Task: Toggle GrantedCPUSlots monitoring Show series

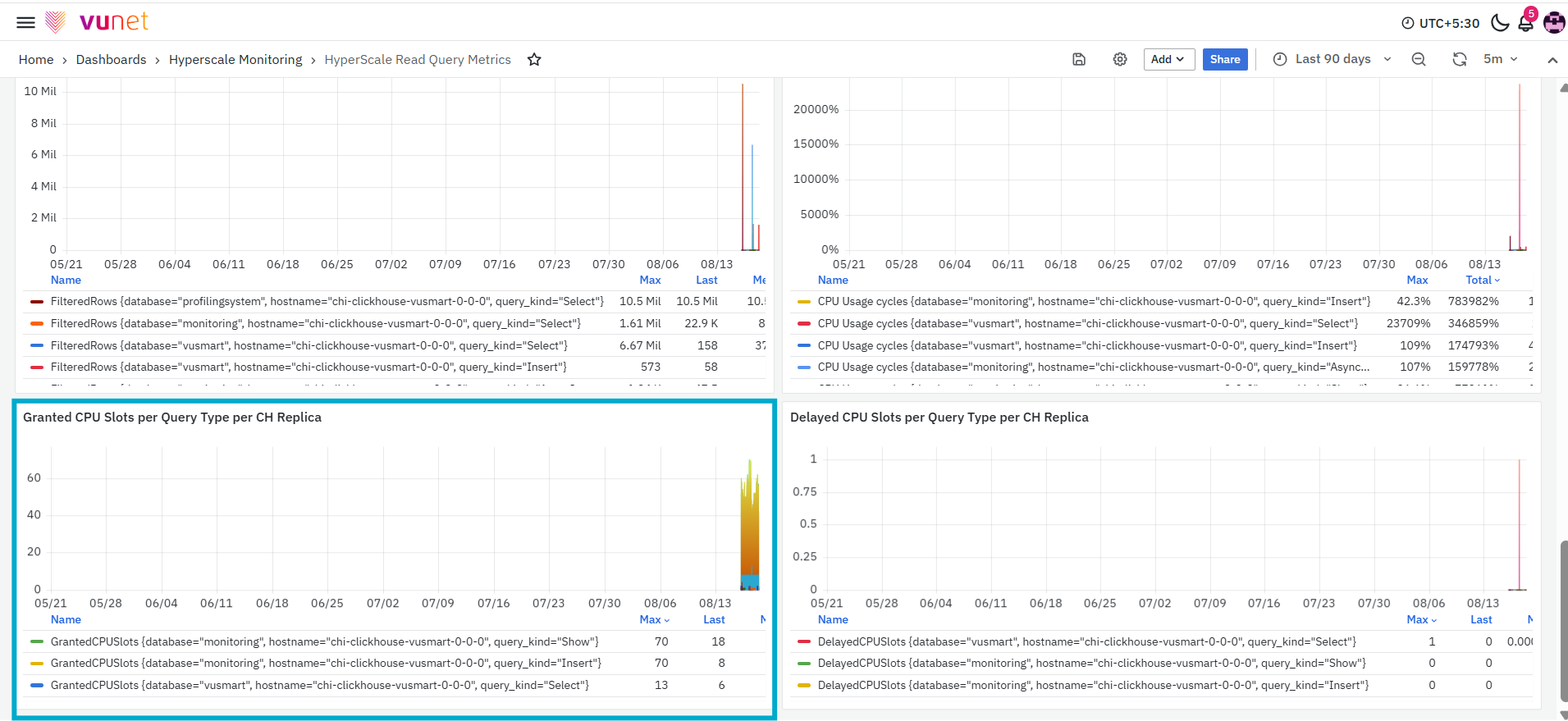Action: click(x=325, y=641)
